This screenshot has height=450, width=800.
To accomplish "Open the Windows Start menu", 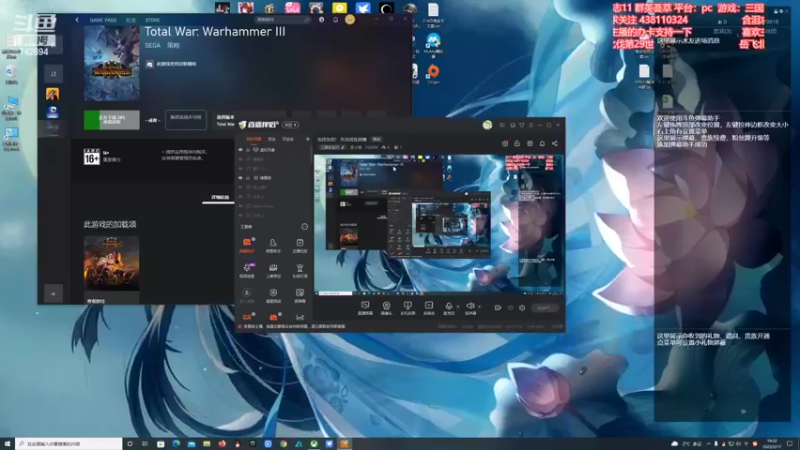I will click(7, 444).
